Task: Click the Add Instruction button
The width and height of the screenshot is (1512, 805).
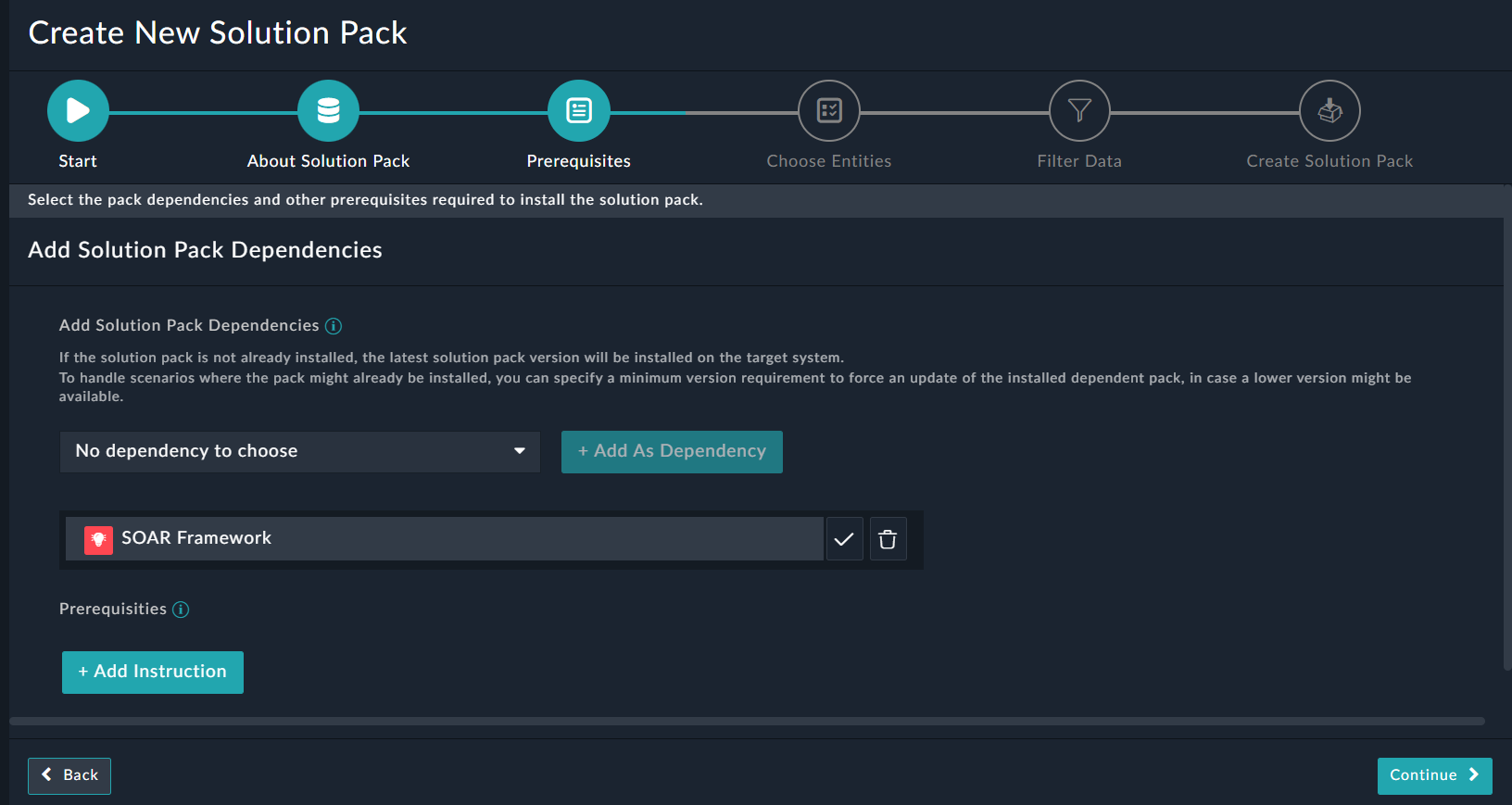Action: [x=153, y=672]
